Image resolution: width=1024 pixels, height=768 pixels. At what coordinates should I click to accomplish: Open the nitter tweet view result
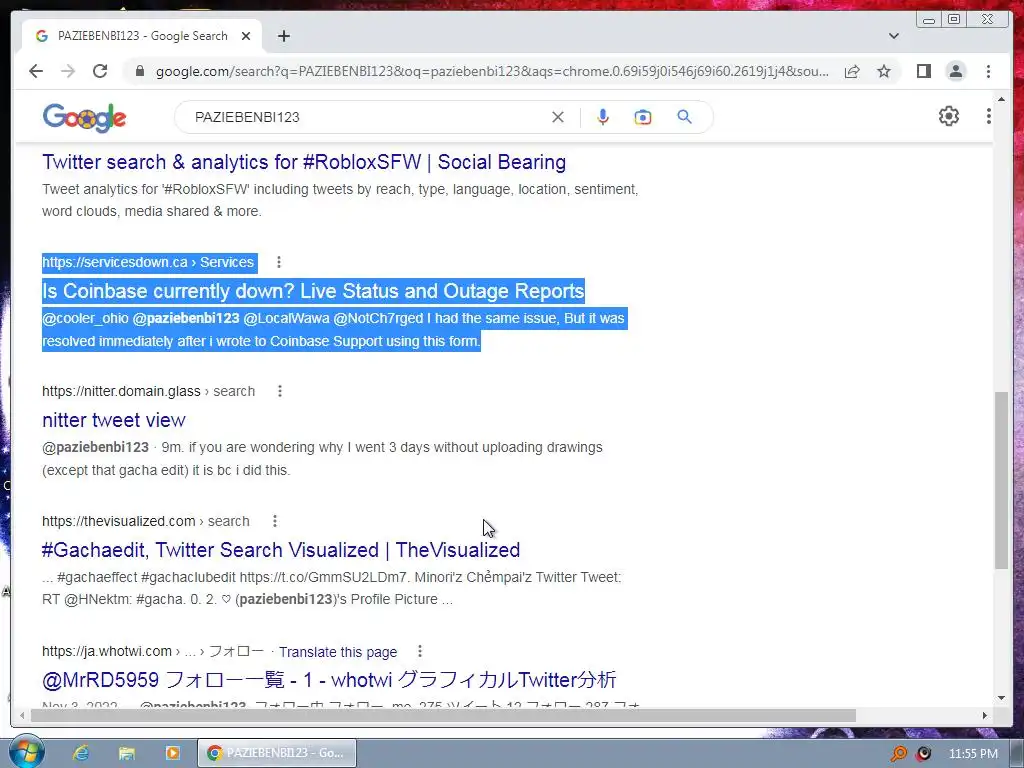click(x=114, y=420)
